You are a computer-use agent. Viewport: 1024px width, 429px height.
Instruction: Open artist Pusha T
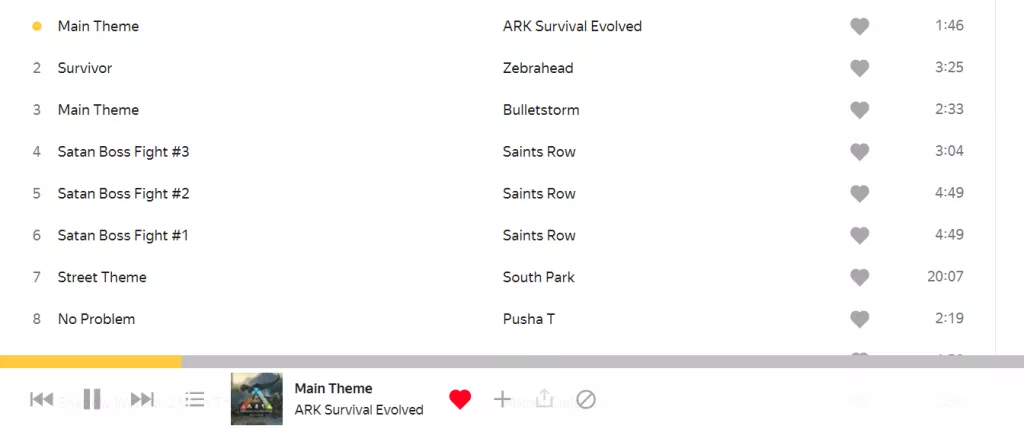[530, 319]
